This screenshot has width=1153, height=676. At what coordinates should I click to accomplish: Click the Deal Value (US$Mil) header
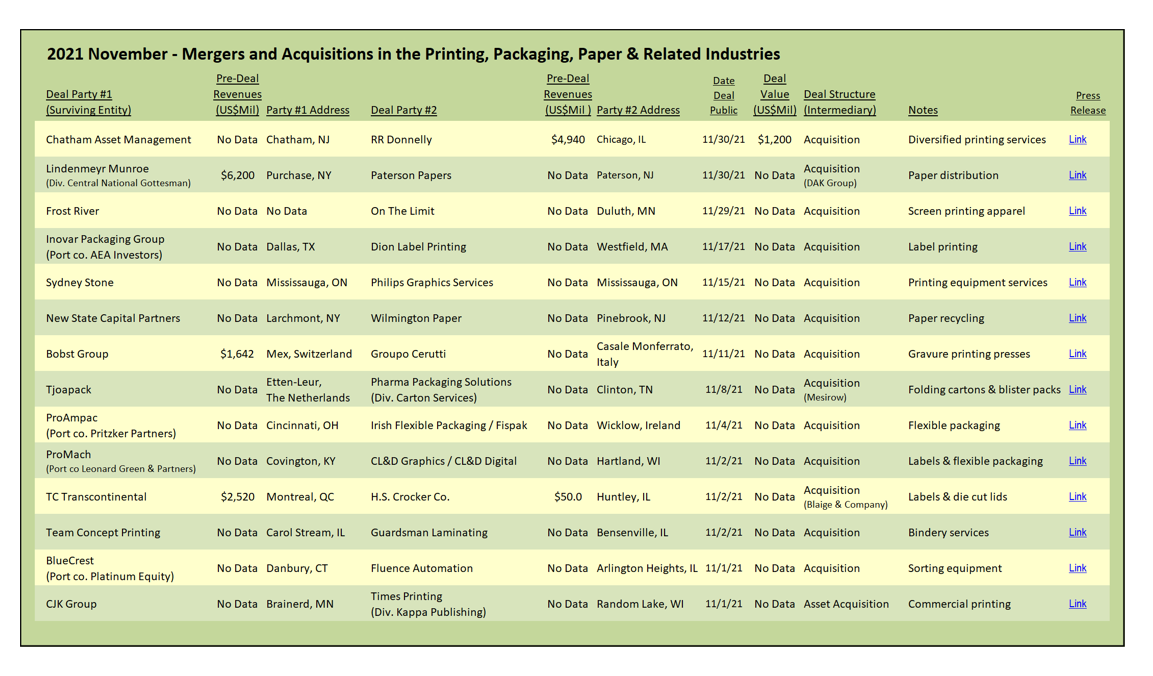pos(774,94)
